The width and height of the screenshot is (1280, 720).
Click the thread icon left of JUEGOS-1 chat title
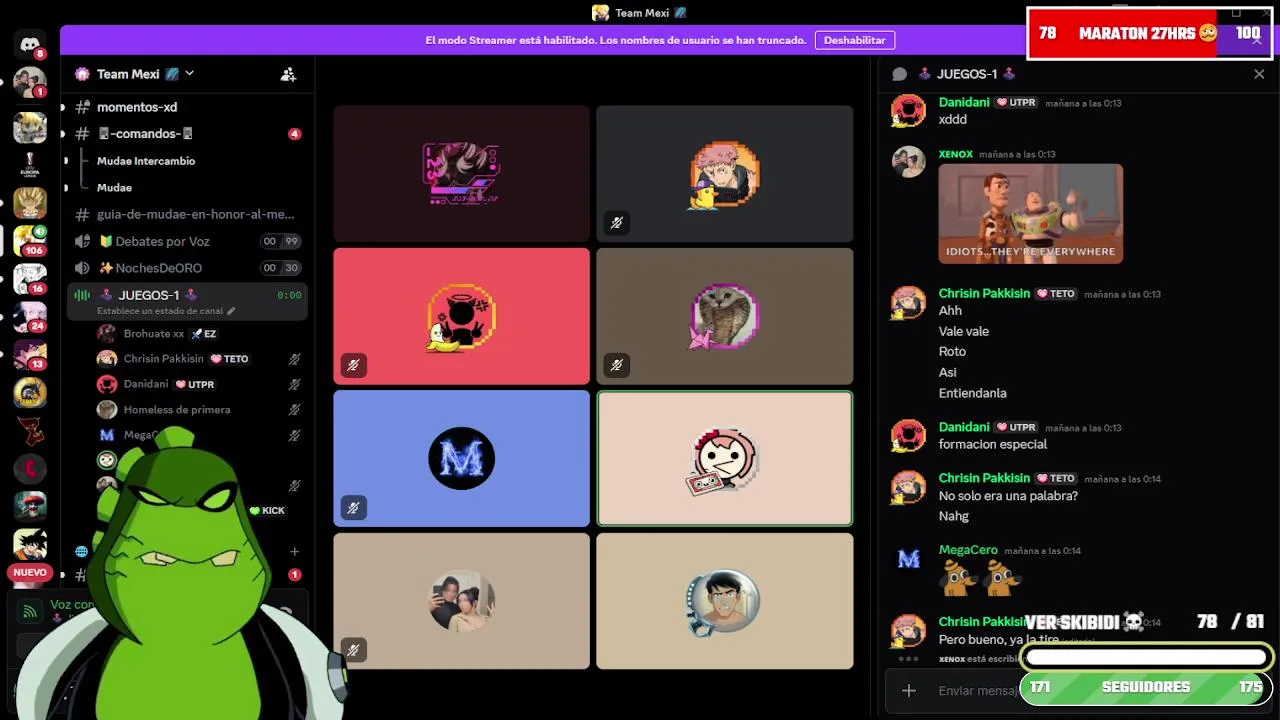point(899,74)
